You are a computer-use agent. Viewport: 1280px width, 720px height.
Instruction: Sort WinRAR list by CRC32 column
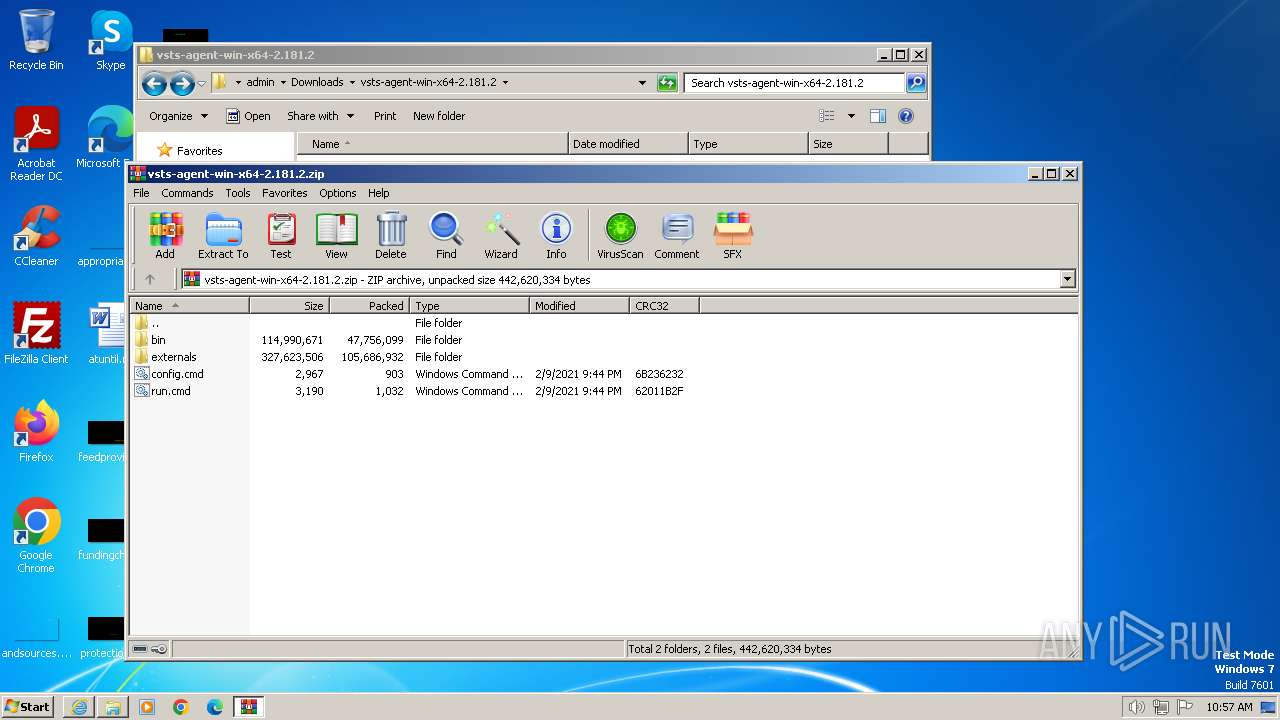(x=664, y=306)
